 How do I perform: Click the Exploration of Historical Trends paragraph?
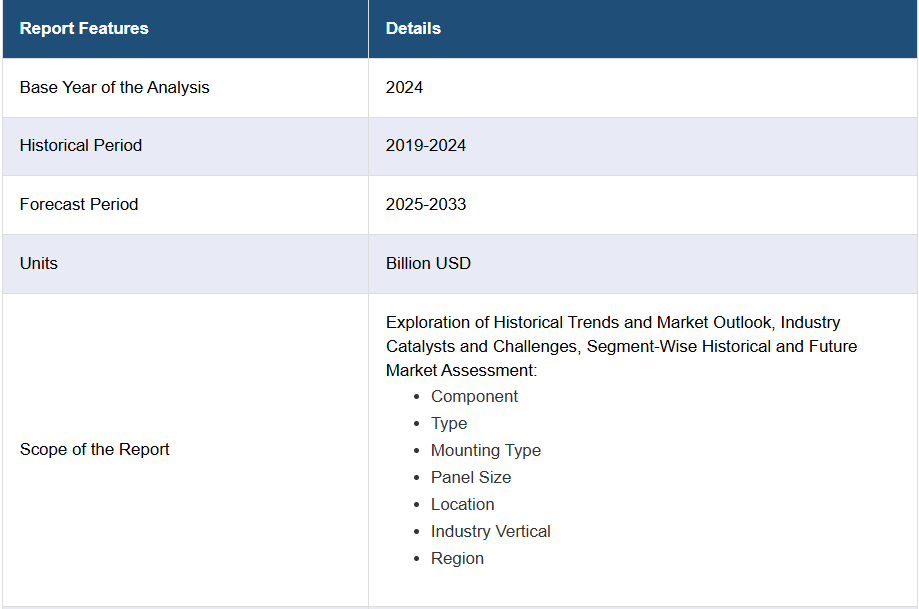click(x=621, y=346)
